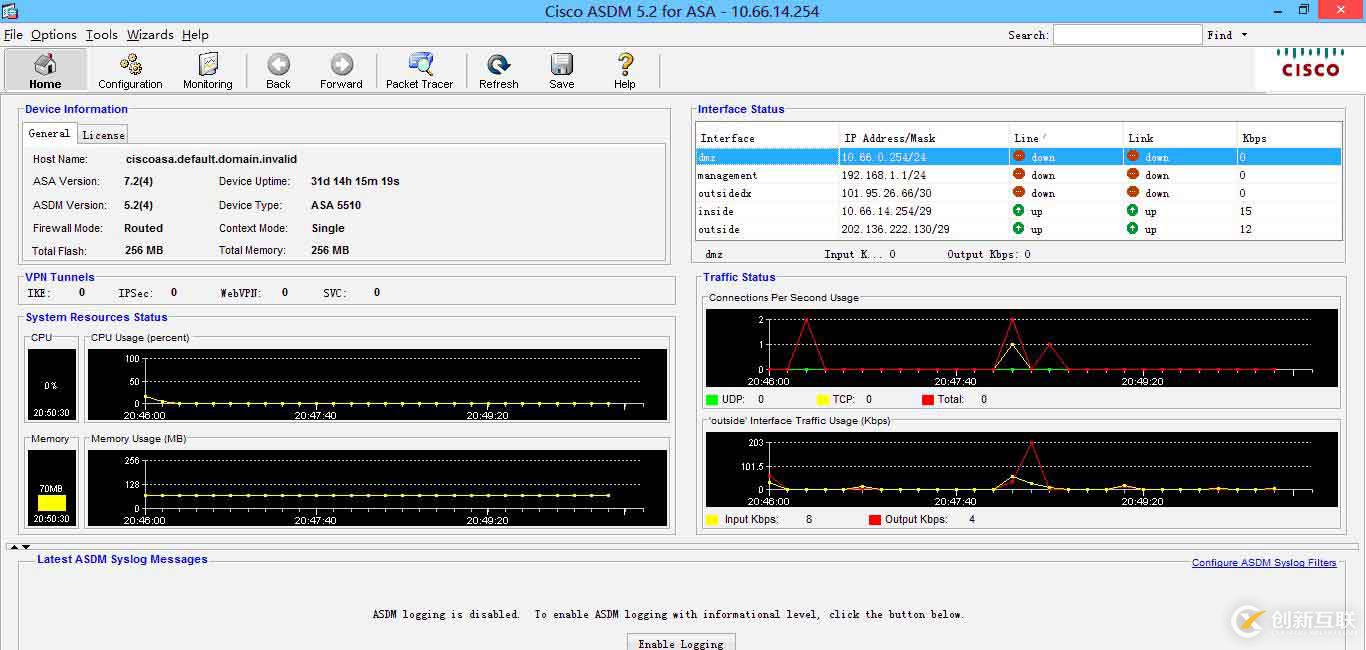The width and height of the screenshot is (1366, 650).
Task: Click the Home toolbar icon
Action: tap(45, 70)
